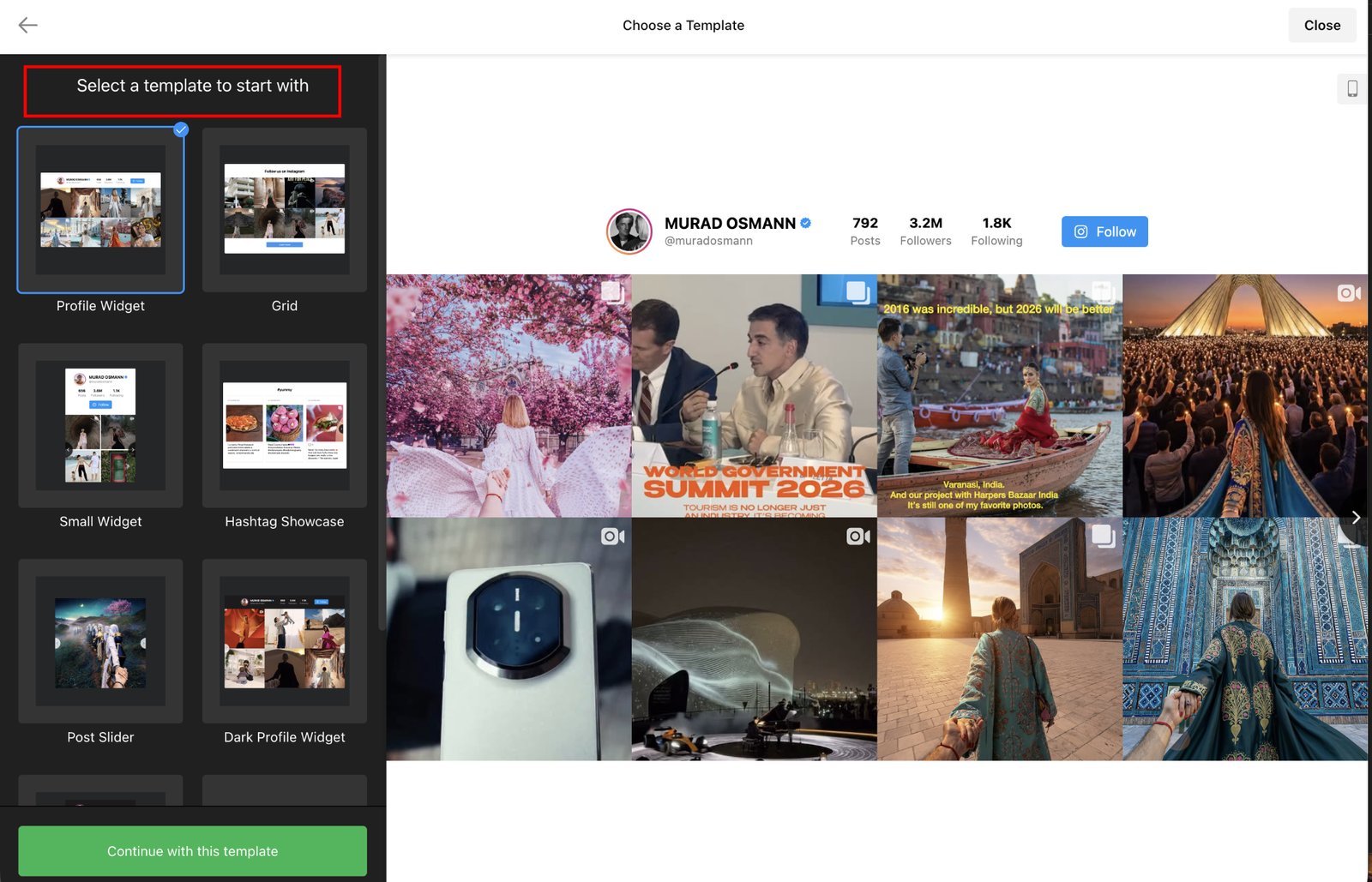Image resolution: width=1372 pixels, height=882 pixels.
Task: Pick the Small Widget template
Action: [x=100, y=426]
